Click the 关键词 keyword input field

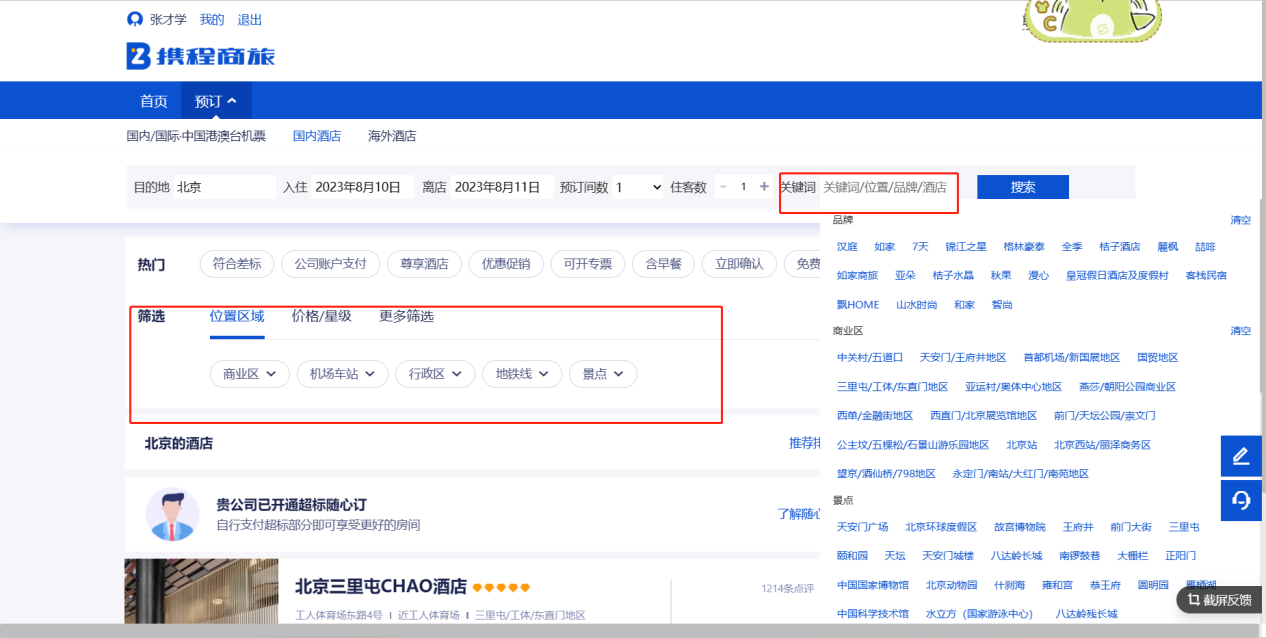888,187
